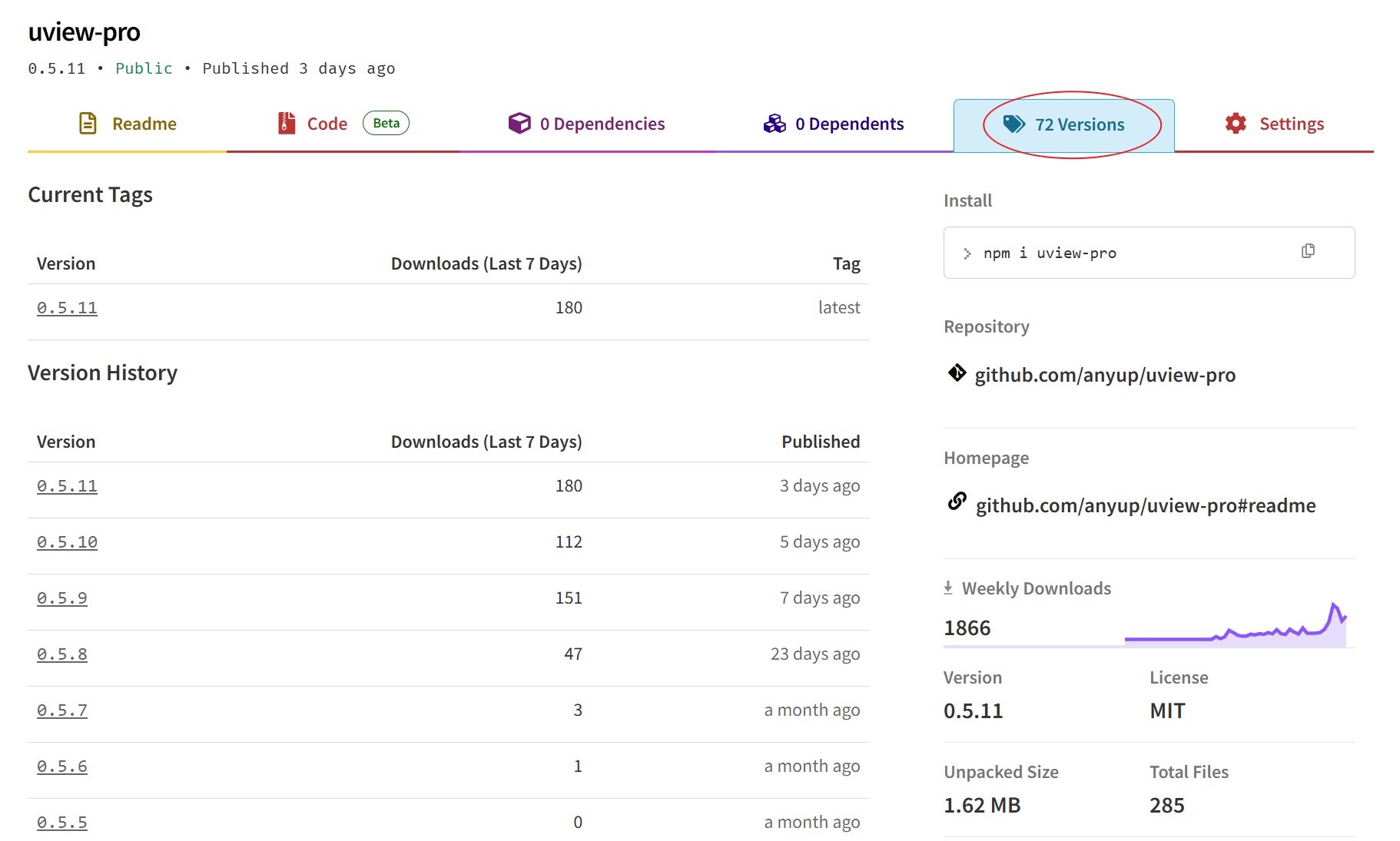Click the Readme document icon
1400x841 pixels.
tap(88, 123)
